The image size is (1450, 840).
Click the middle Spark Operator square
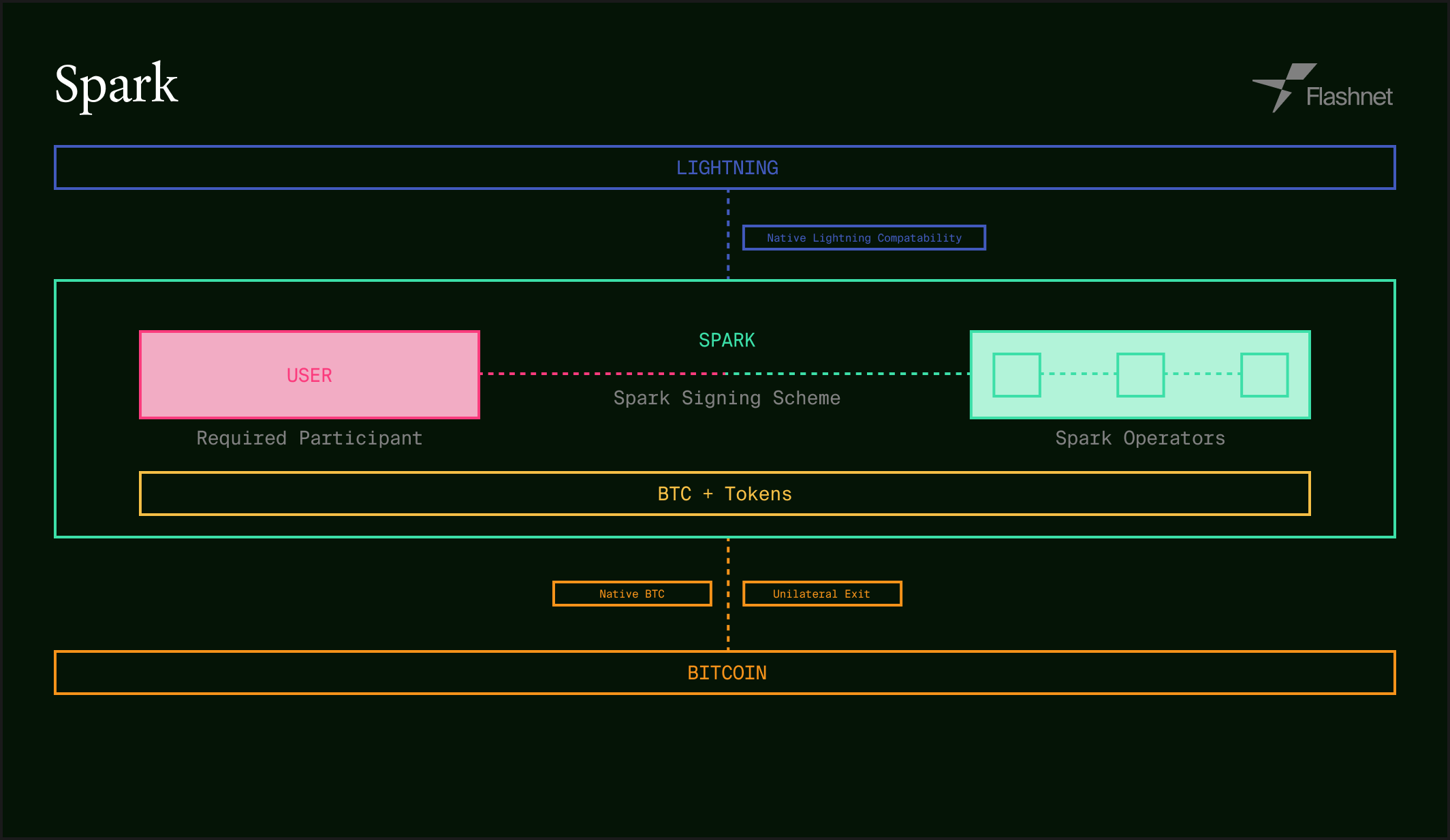coord(1140,374)
